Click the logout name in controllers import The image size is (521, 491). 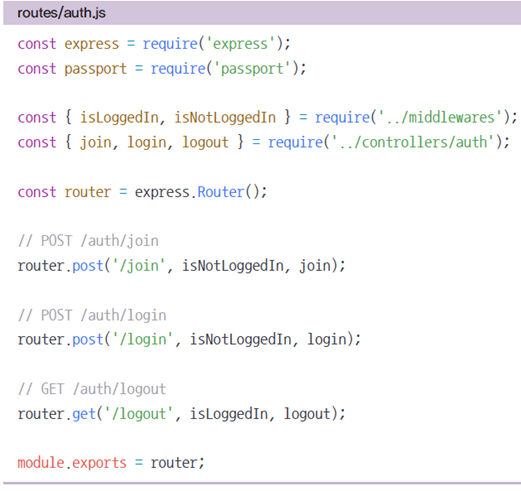point(205,143)
